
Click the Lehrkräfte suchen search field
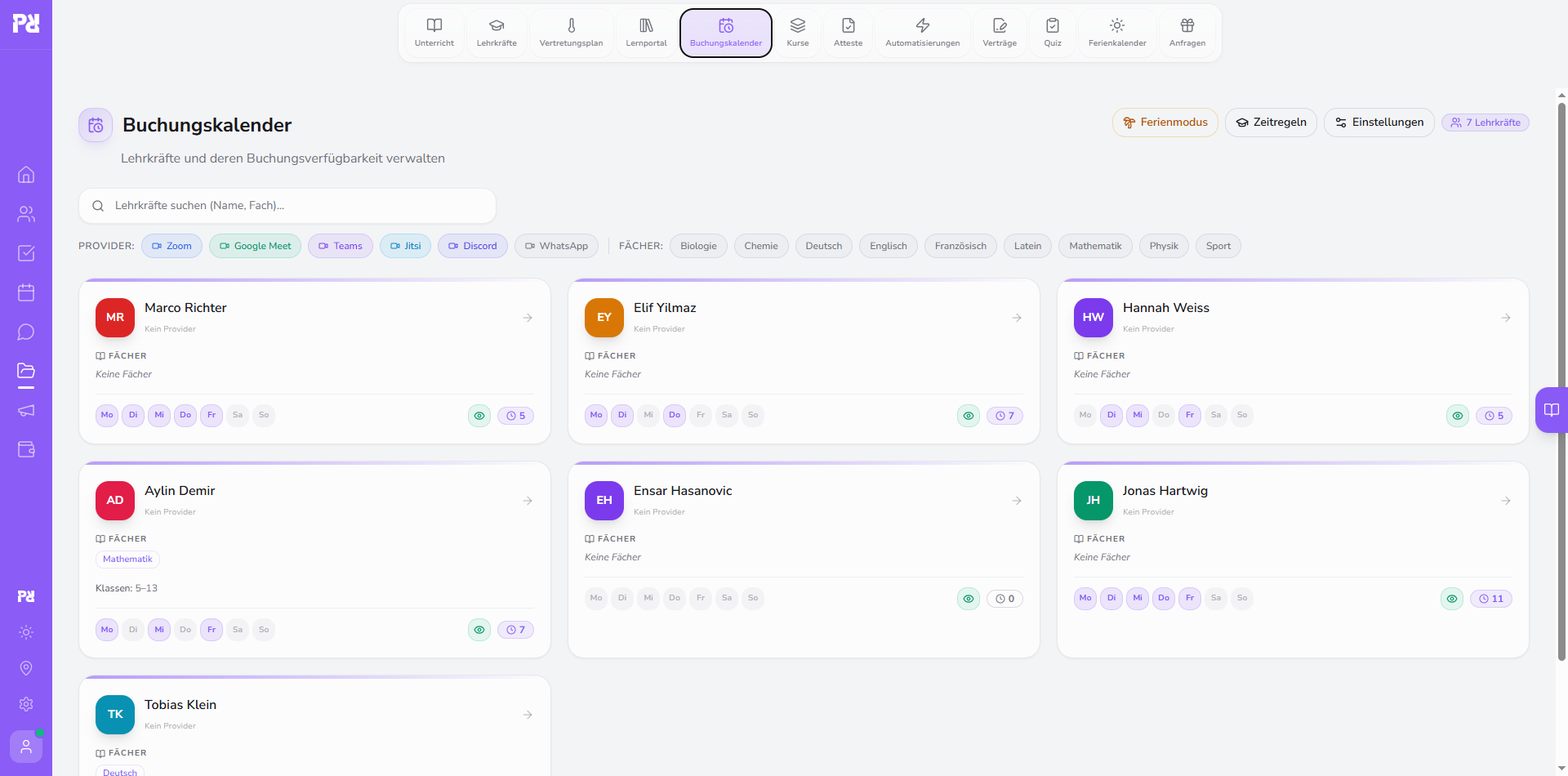pos(287,206)
